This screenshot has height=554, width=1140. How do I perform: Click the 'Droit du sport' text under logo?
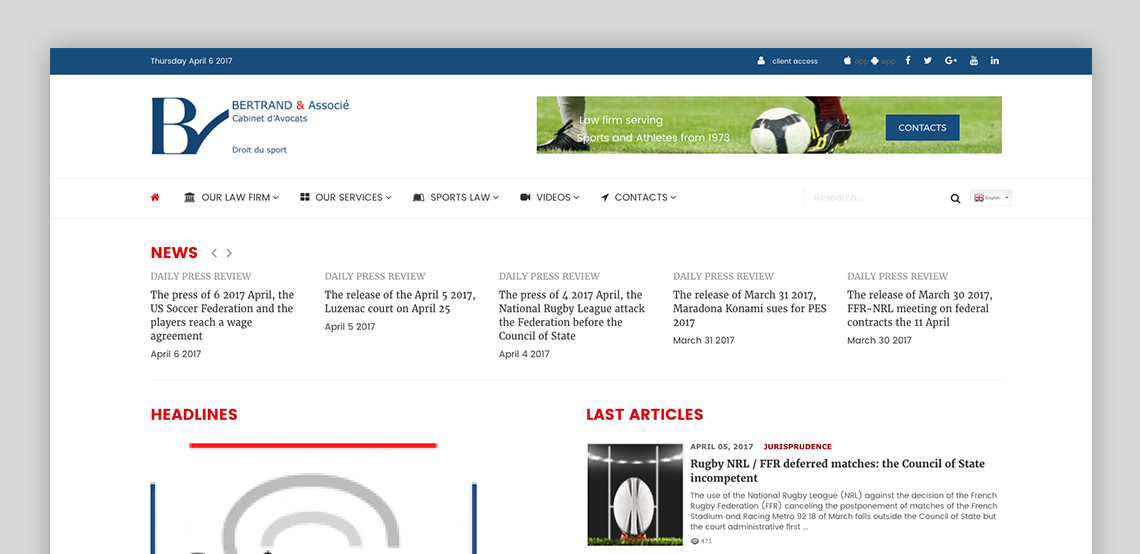click(x=259, y=150)
